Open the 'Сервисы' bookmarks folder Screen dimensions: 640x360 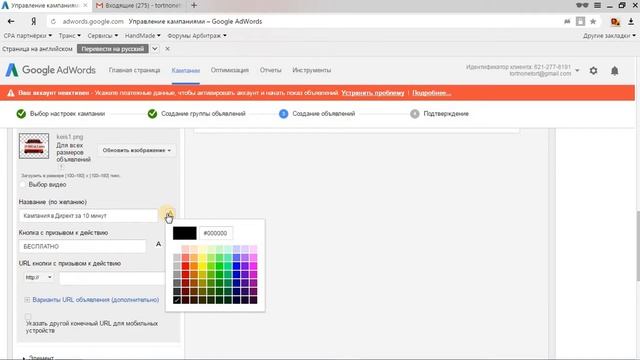(x=103, y=36)
